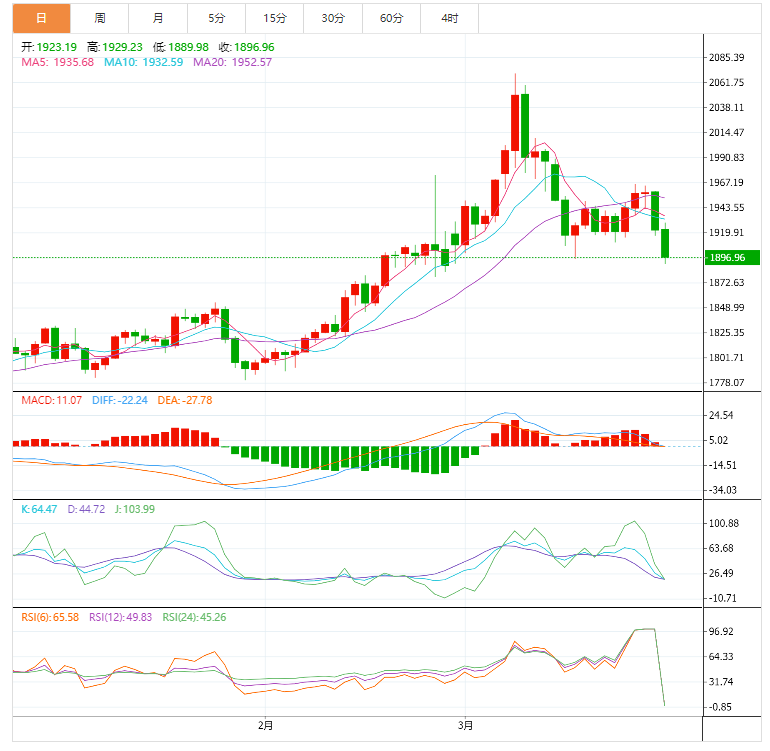The height and width of the screenshot is (751, 770).
Task: Click the MACD: 11.07 indicator label
Action: pos(52,400)
